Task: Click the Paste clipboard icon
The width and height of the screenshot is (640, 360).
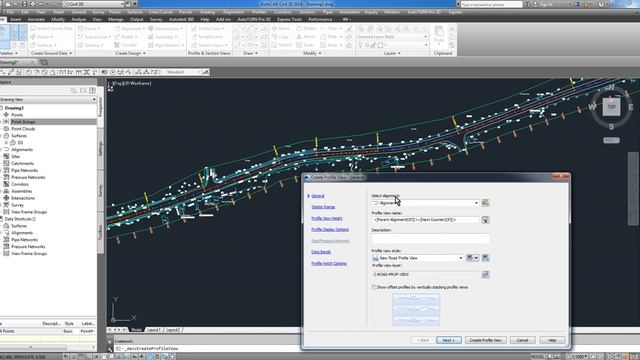Action: [439, 35]
